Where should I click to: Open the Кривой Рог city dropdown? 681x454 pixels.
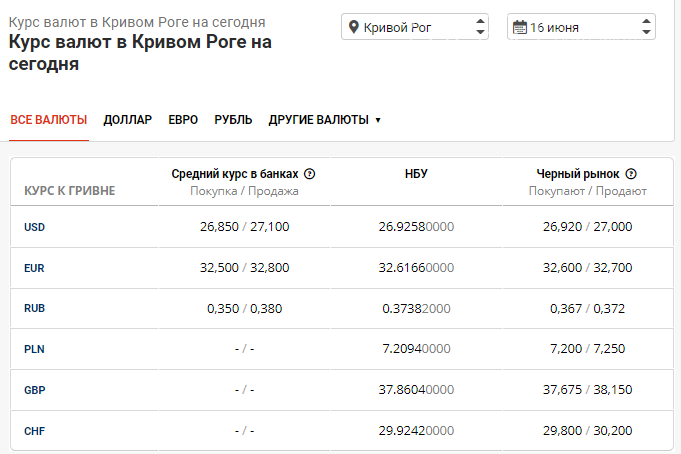(415, 27)
